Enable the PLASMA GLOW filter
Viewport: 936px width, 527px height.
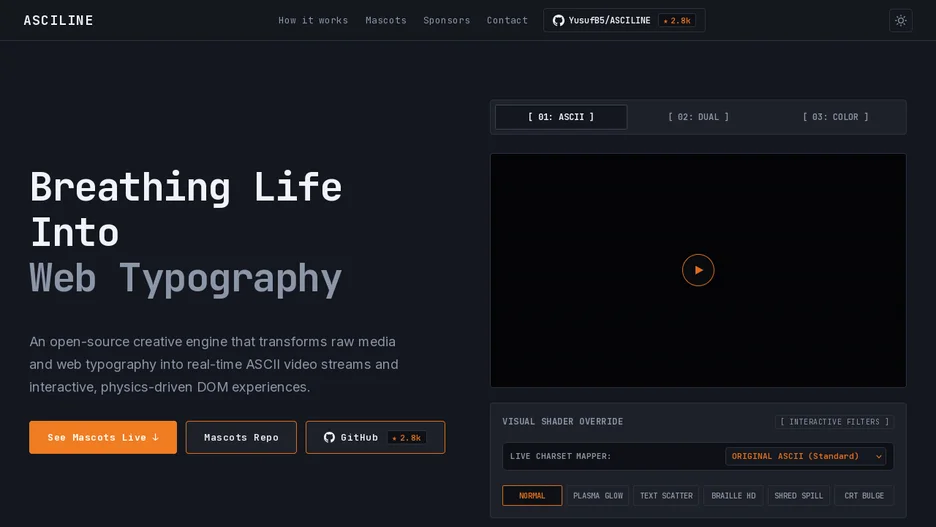point(598,495)
